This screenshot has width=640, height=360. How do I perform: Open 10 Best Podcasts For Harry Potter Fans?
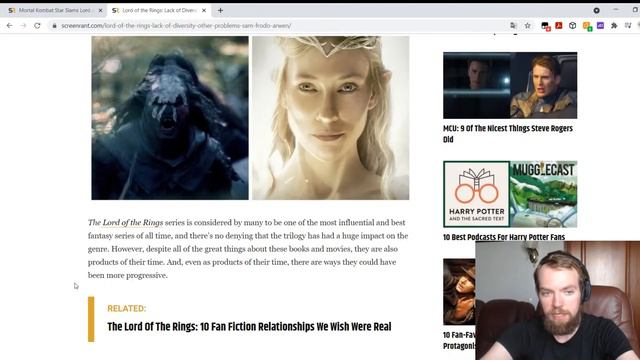point(504,237)
